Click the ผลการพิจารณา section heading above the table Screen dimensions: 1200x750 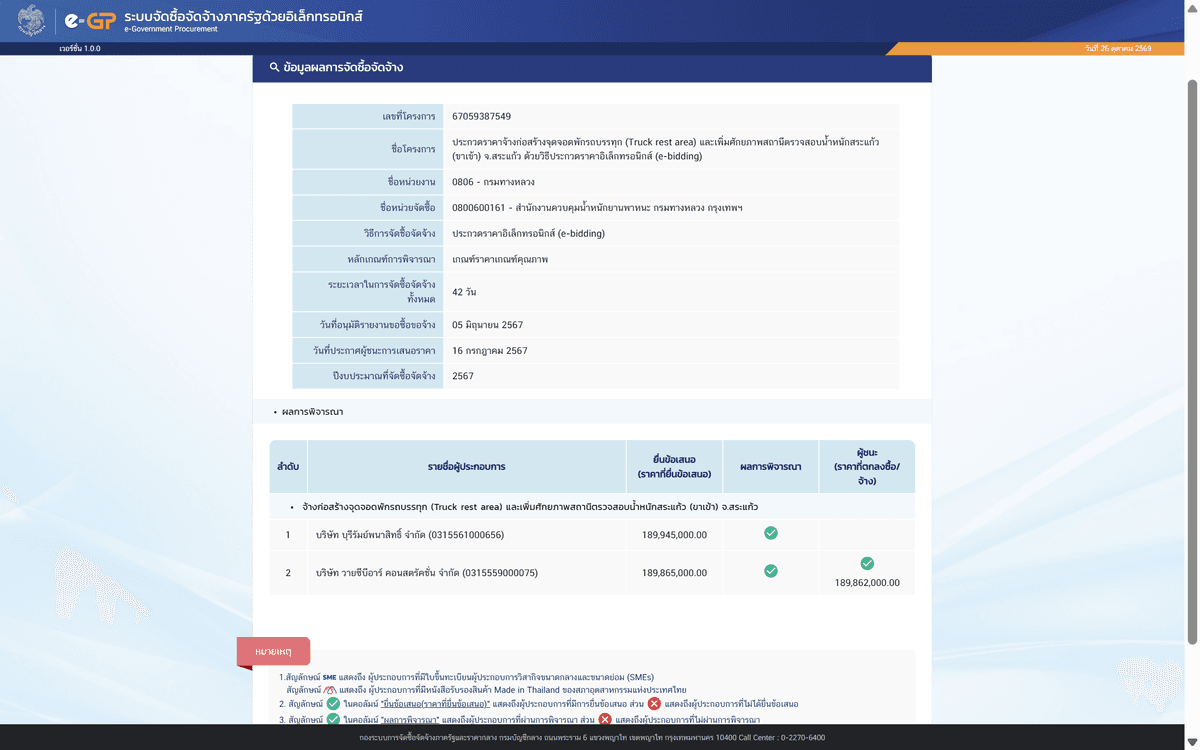[312, 411]
